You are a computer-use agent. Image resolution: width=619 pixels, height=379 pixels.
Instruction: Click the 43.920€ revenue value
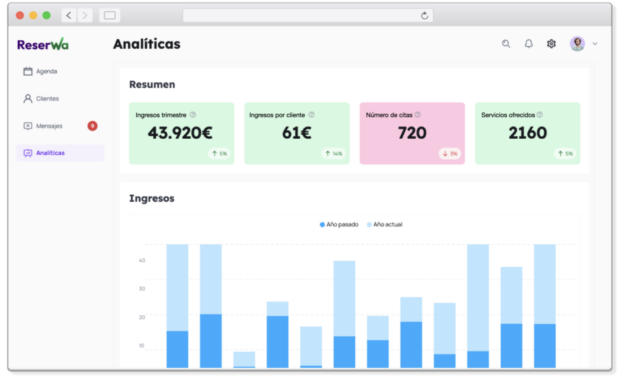click(x=180, y=133)
